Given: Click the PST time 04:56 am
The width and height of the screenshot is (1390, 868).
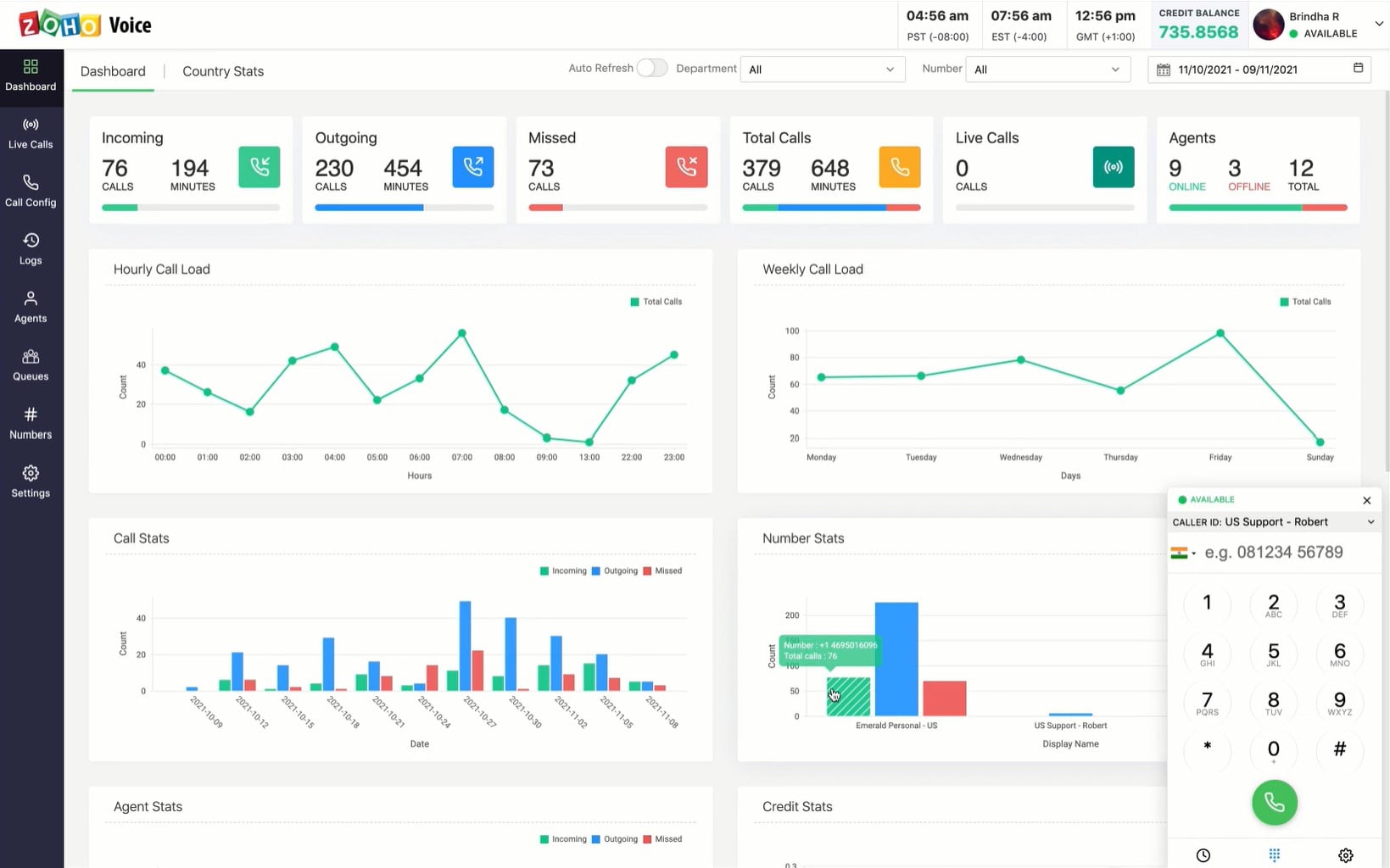Looking at the screenshot, I should click(937, 16).
